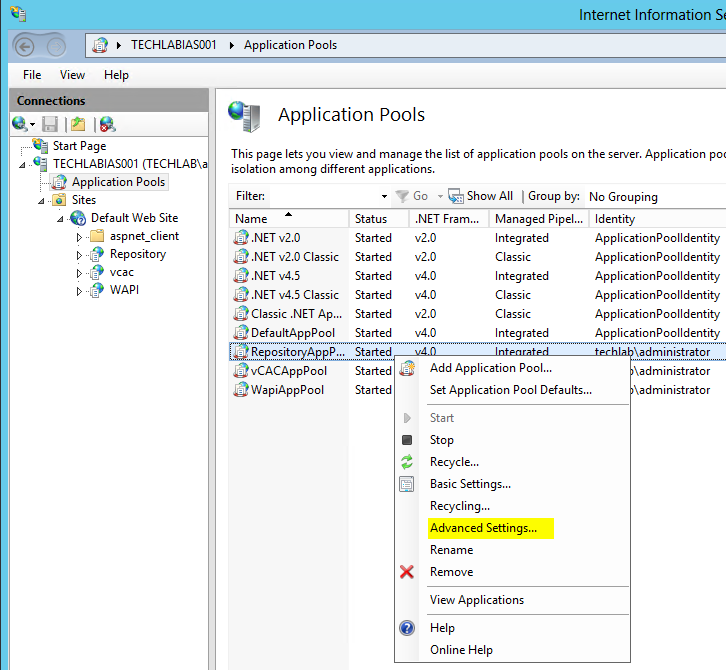Collapse the TECHLABIAS001 server node
Image resolution: width=726 pixels, height=670 pixels.
(22, 164)
